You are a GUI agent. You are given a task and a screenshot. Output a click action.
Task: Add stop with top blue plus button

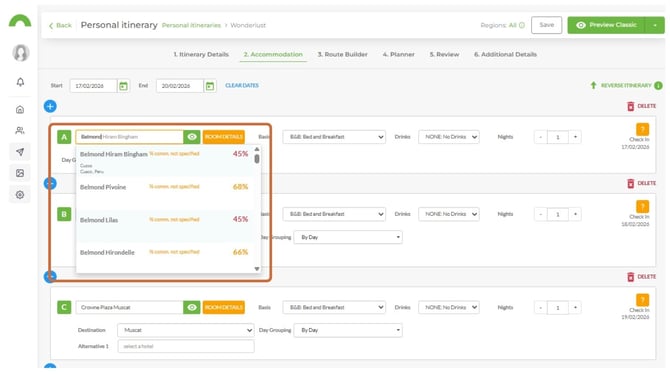point(50,106)
